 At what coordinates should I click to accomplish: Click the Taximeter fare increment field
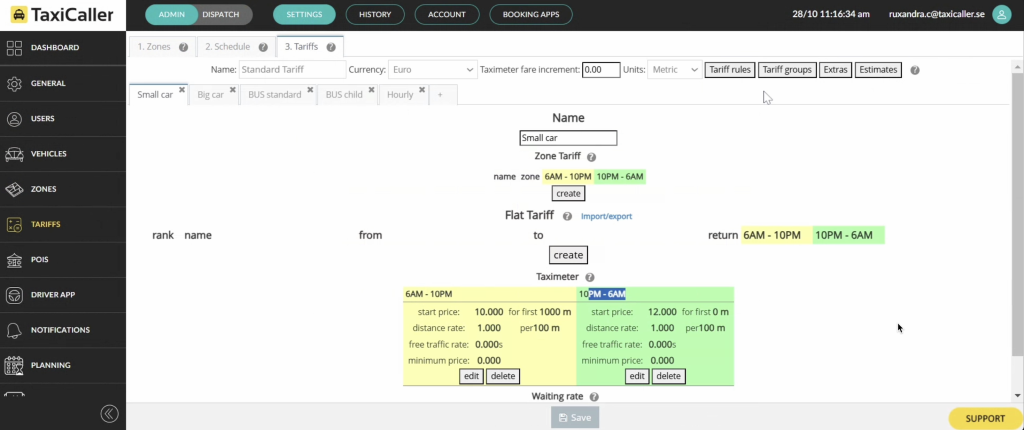pos(601,70)
